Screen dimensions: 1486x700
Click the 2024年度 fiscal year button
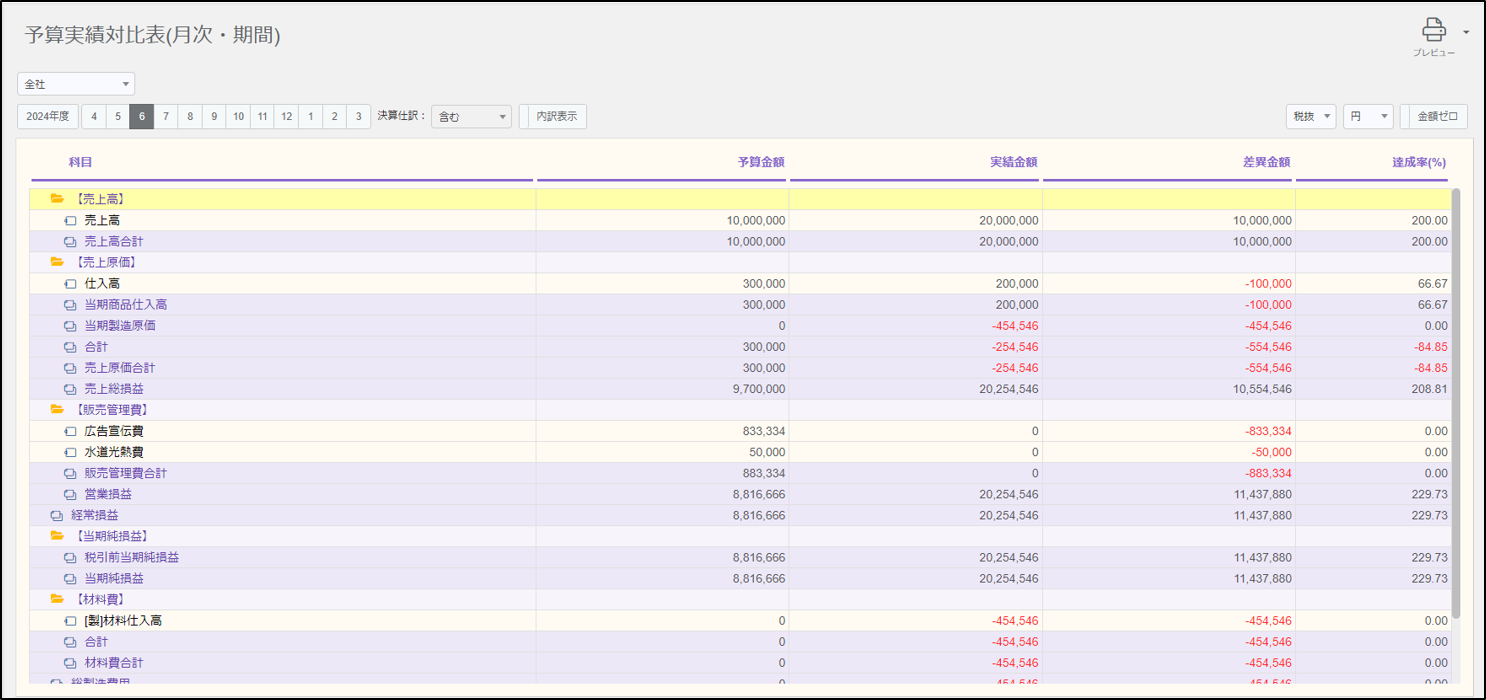pos(48,116)
